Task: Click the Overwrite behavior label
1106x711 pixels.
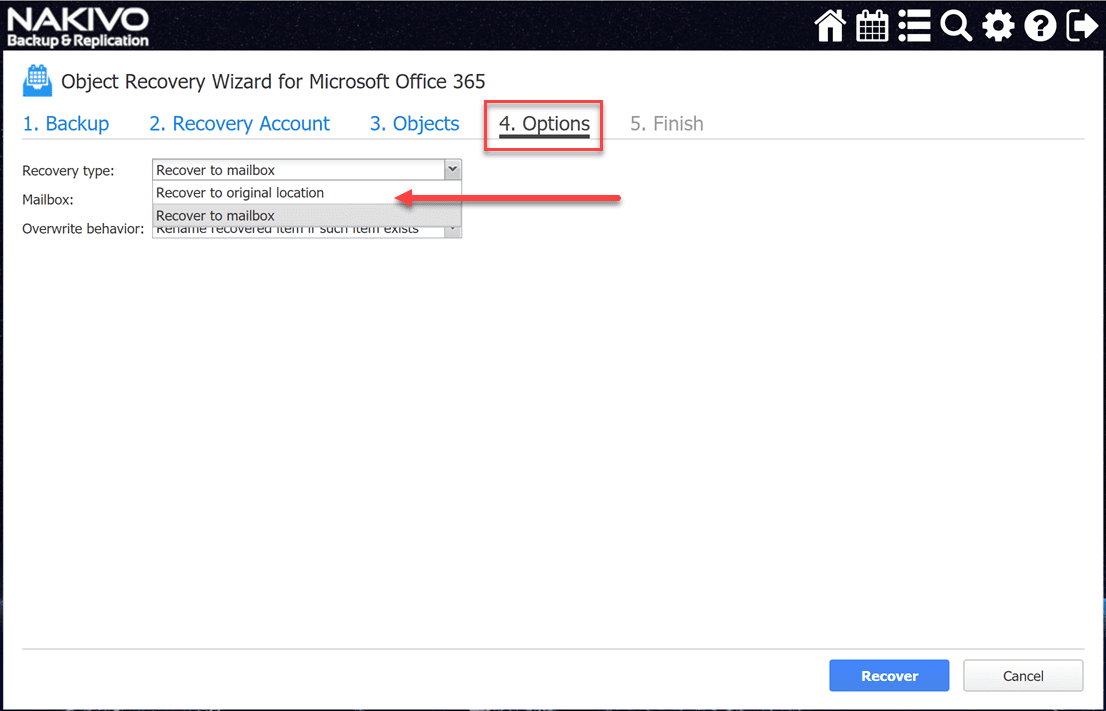Action: pos(83,229)
